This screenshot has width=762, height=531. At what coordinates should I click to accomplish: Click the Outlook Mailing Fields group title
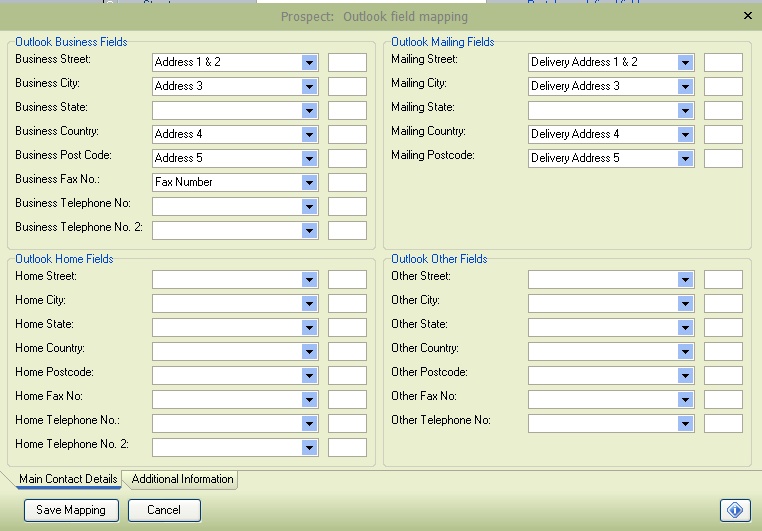coord(442,42)
